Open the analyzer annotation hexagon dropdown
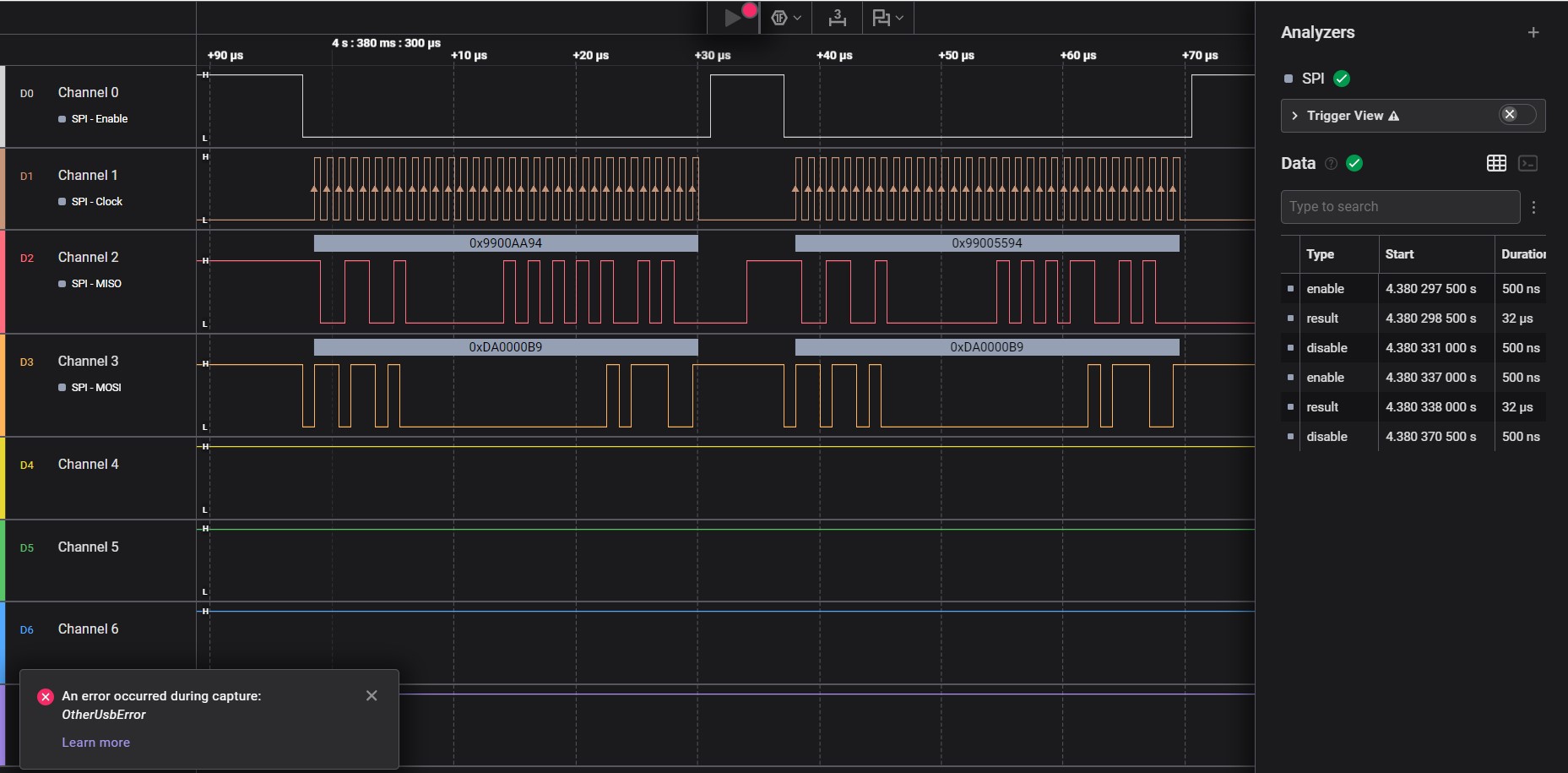1568x773 pixels. click(785, 18)
